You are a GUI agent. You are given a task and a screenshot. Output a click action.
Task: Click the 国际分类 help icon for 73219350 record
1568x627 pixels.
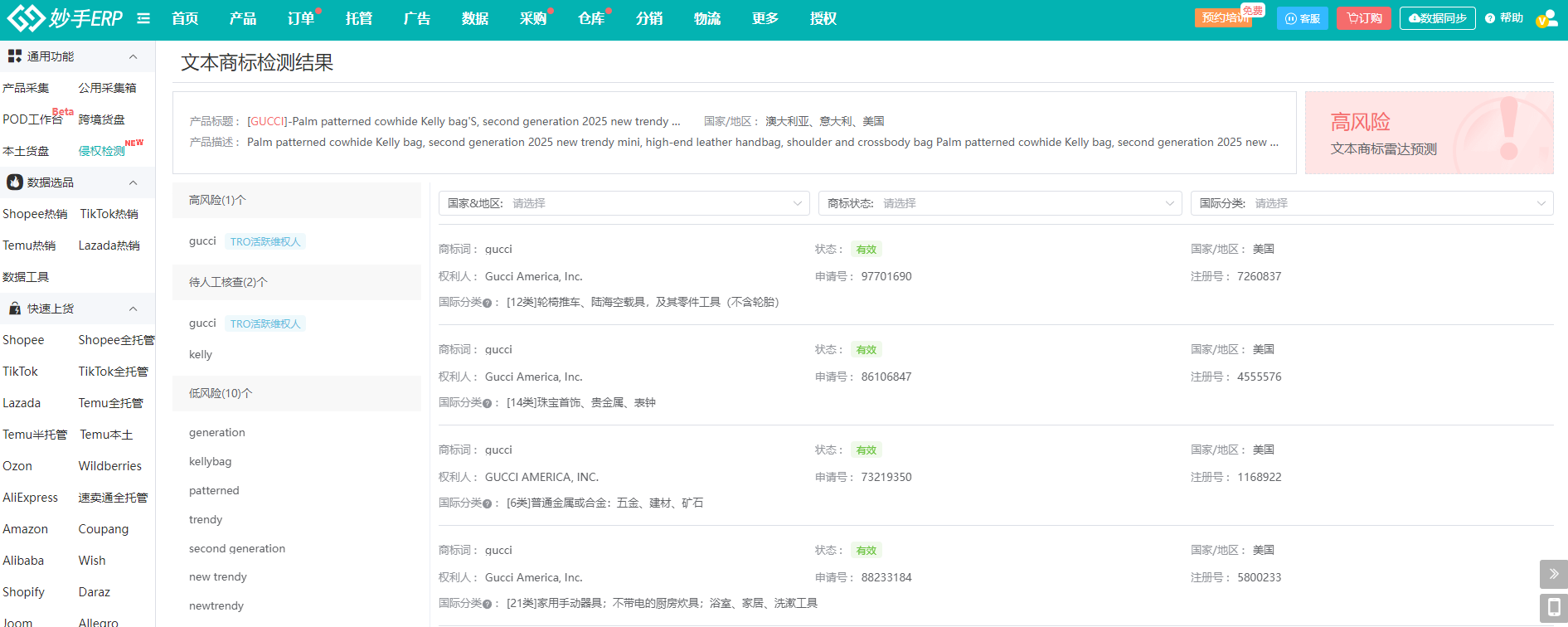pos(488,503)
